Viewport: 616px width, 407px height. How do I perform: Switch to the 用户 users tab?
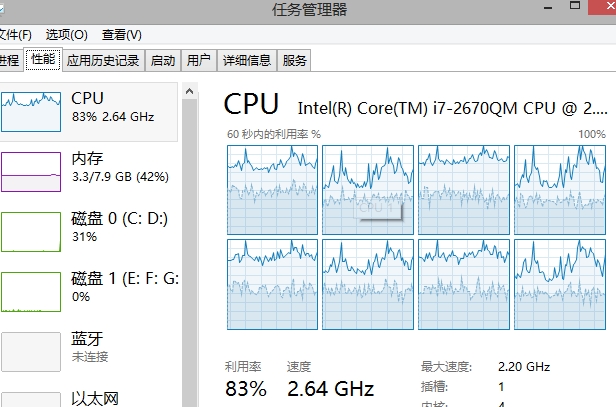(x=198, y=60)
